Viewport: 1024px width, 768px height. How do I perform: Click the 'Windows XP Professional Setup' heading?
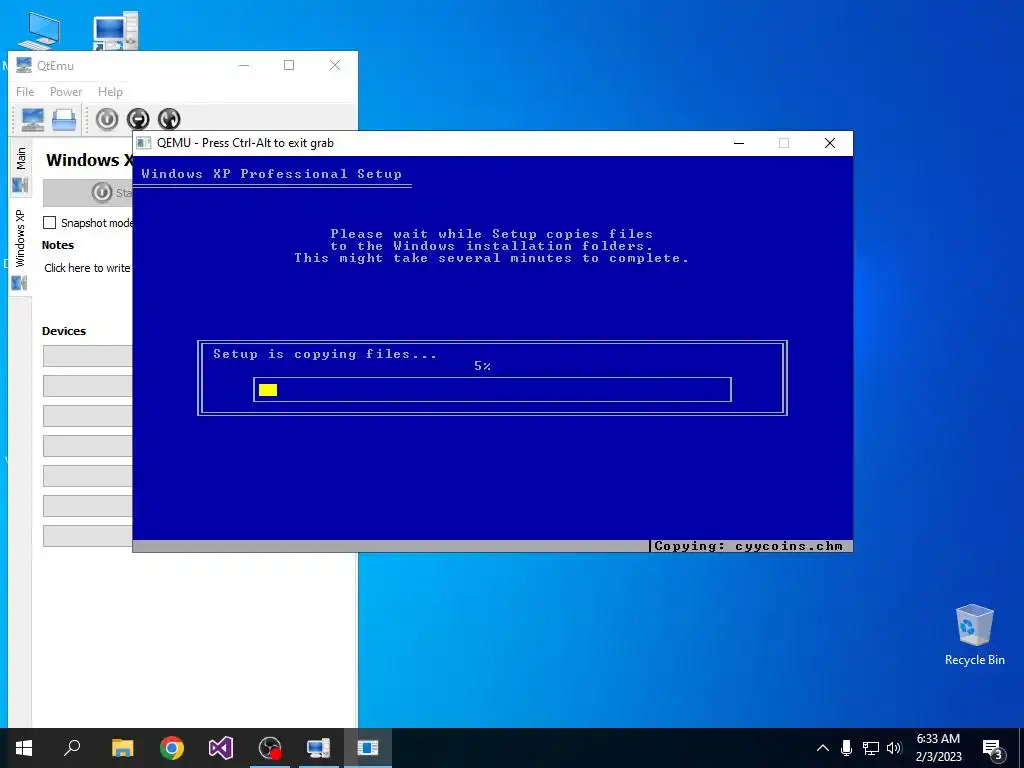tap(271, 174)
